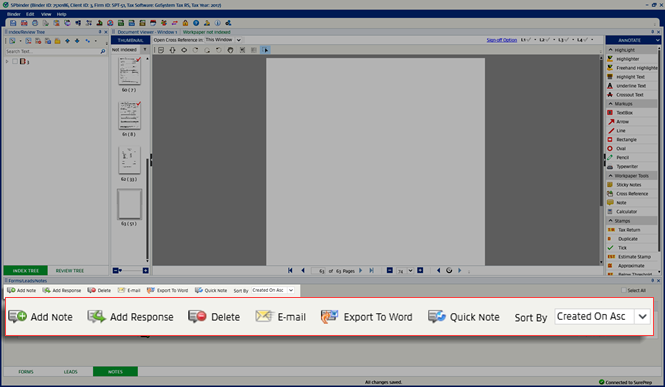Image resolution: width=665 pixels, height=387 pixels.
Task: Click the blue question mark help icon
Action: click(x=196, y=23)
